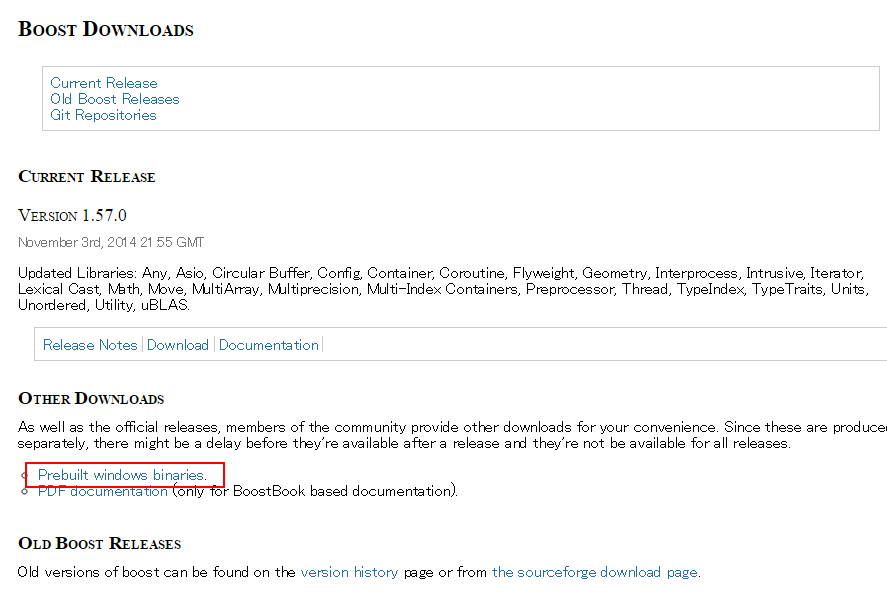The image size is (887, 599).
Task: Click the Boost Downloads page heading
Action: (106, 29)
